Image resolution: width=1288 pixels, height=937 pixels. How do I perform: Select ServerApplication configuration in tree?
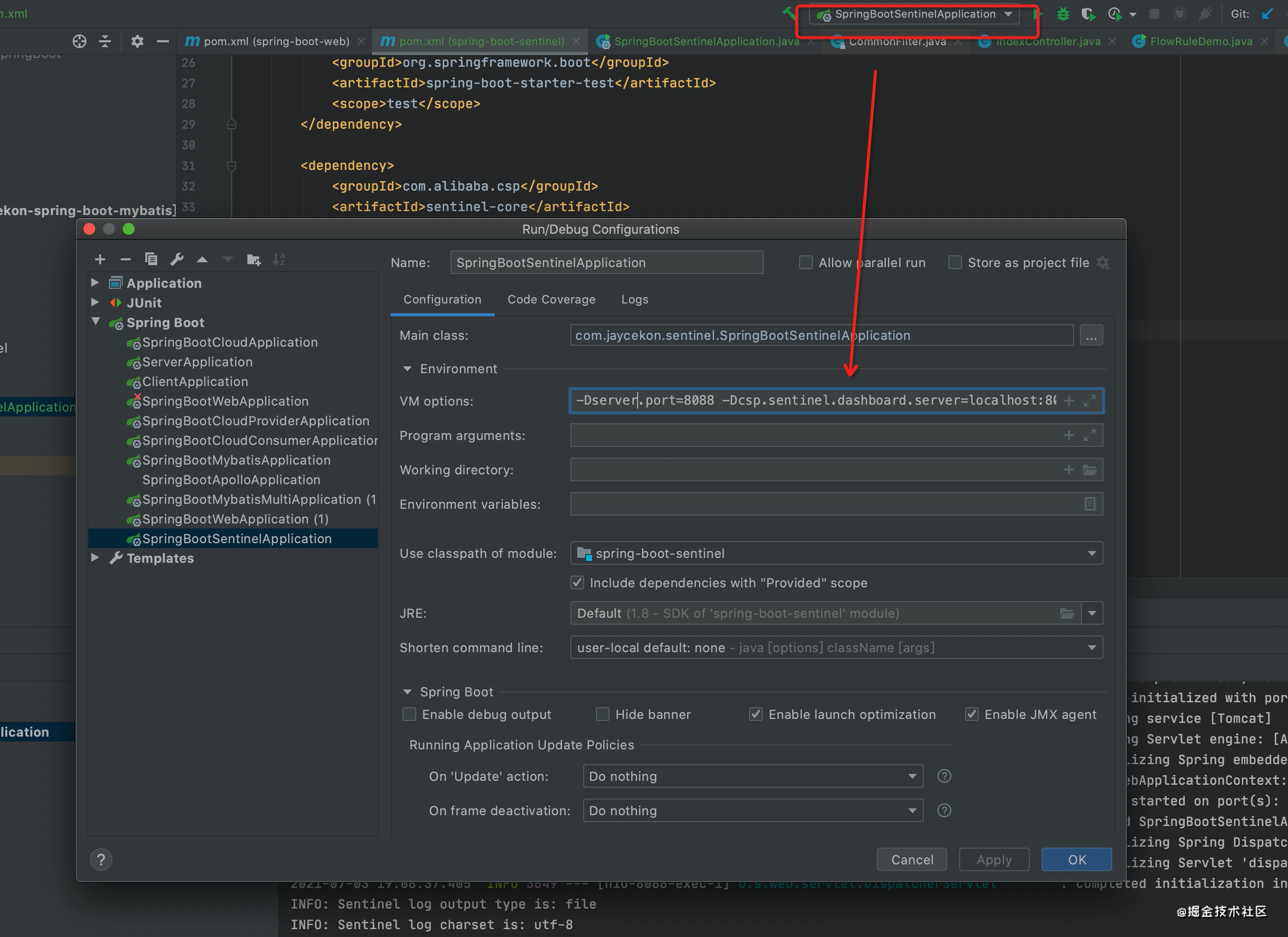pyautogui.click(x=197, y=362)
